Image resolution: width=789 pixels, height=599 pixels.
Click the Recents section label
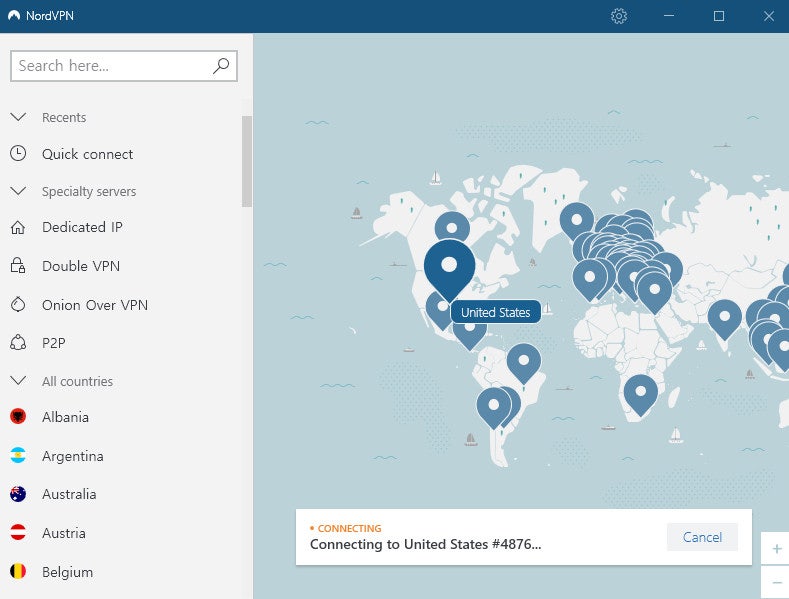pyautogui.click(x=64, y=117)
